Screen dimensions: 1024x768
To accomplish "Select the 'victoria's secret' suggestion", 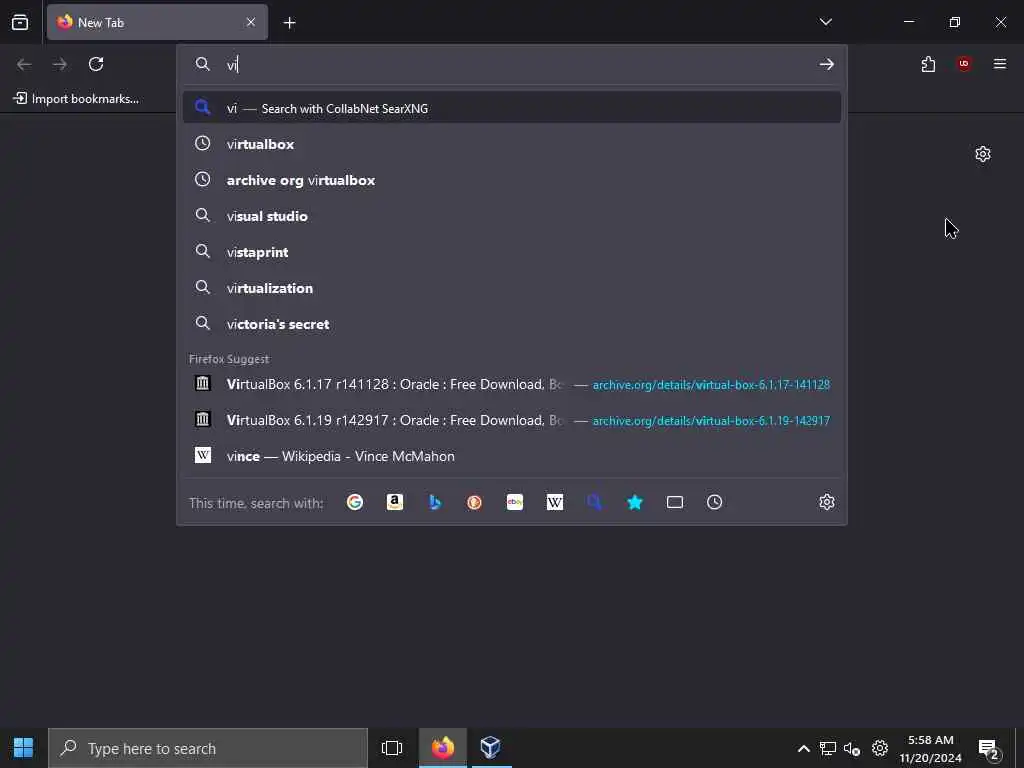I will click(x=512, y=324).
